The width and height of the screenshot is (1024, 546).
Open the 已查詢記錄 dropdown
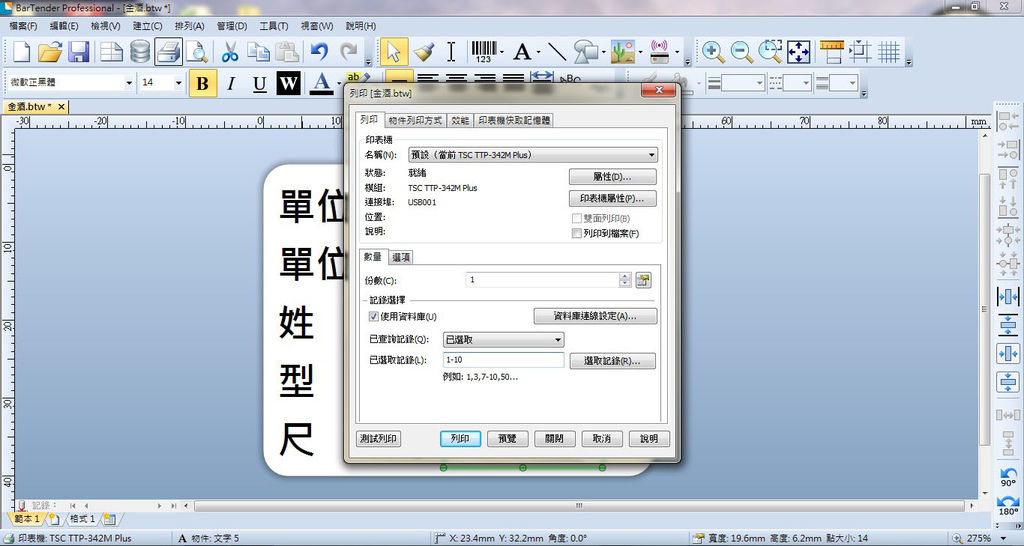504,340
